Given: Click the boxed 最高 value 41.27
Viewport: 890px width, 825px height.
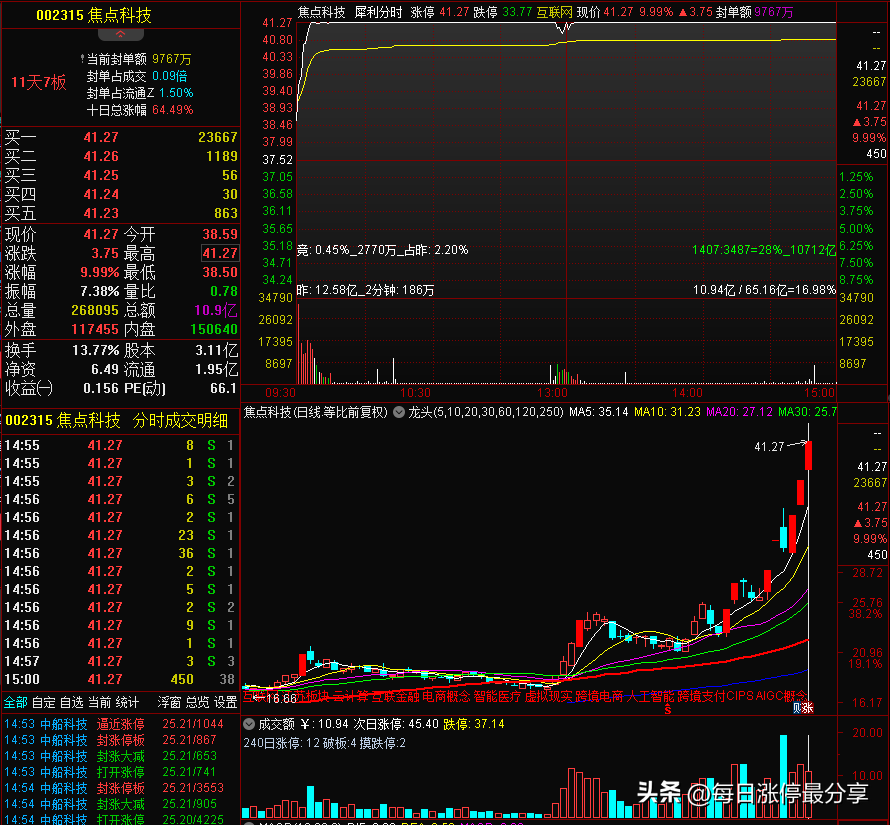Looking at the screenshot, I should pyautogui.click(x=220, y=253).
